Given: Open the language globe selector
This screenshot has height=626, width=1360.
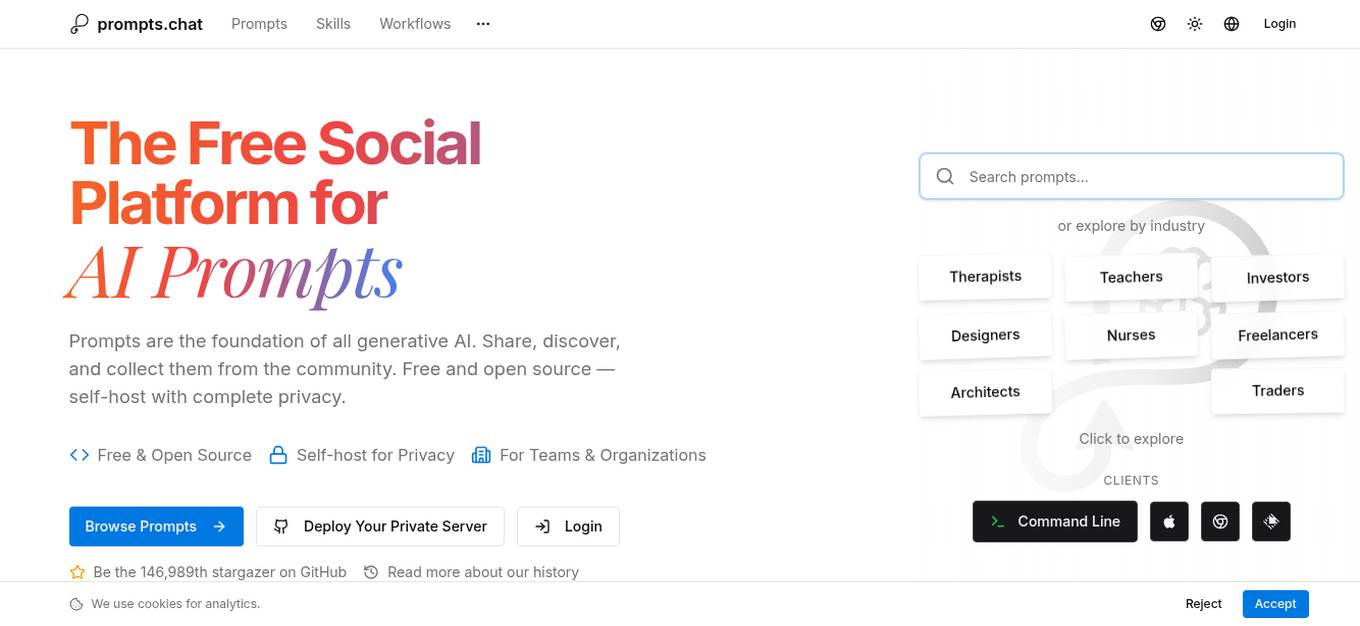Looking at the screenshot, I should (x=1232, y=24).
